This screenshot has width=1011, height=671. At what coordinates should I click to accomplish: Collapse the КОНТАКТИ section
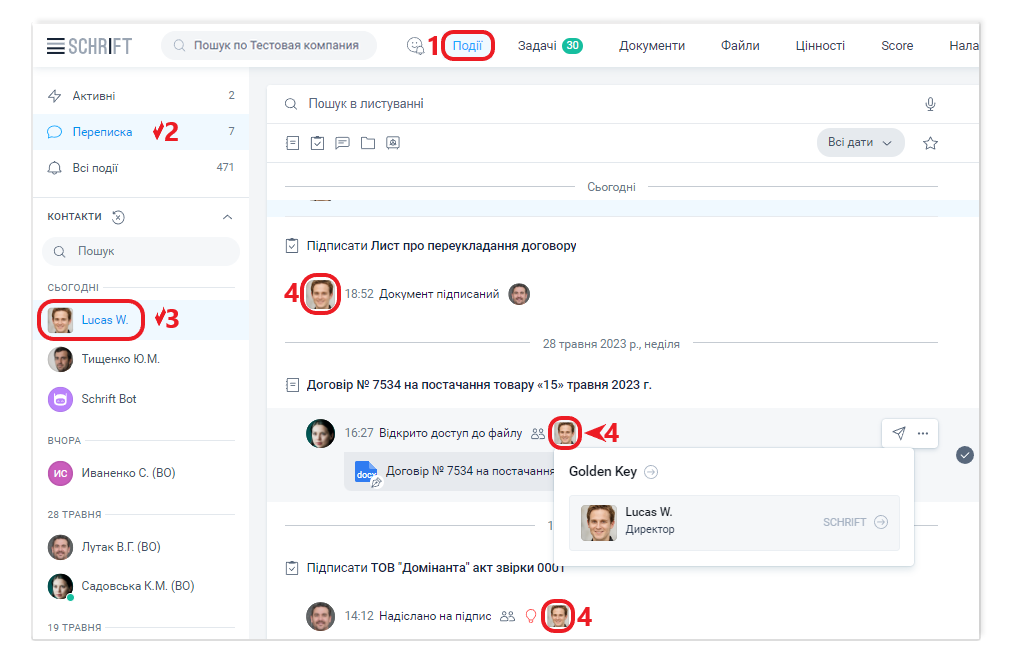coord(228,217)
